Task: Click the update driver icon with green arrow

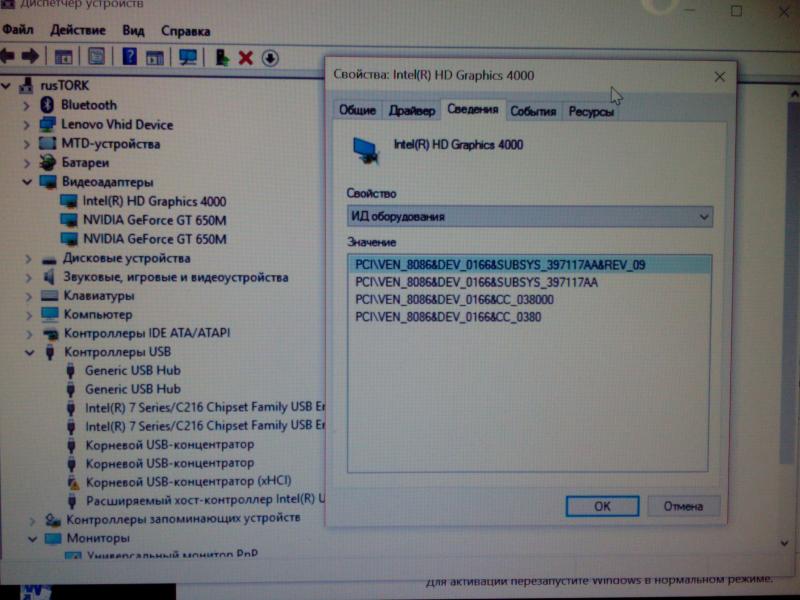Action: (x=222, y=58)
